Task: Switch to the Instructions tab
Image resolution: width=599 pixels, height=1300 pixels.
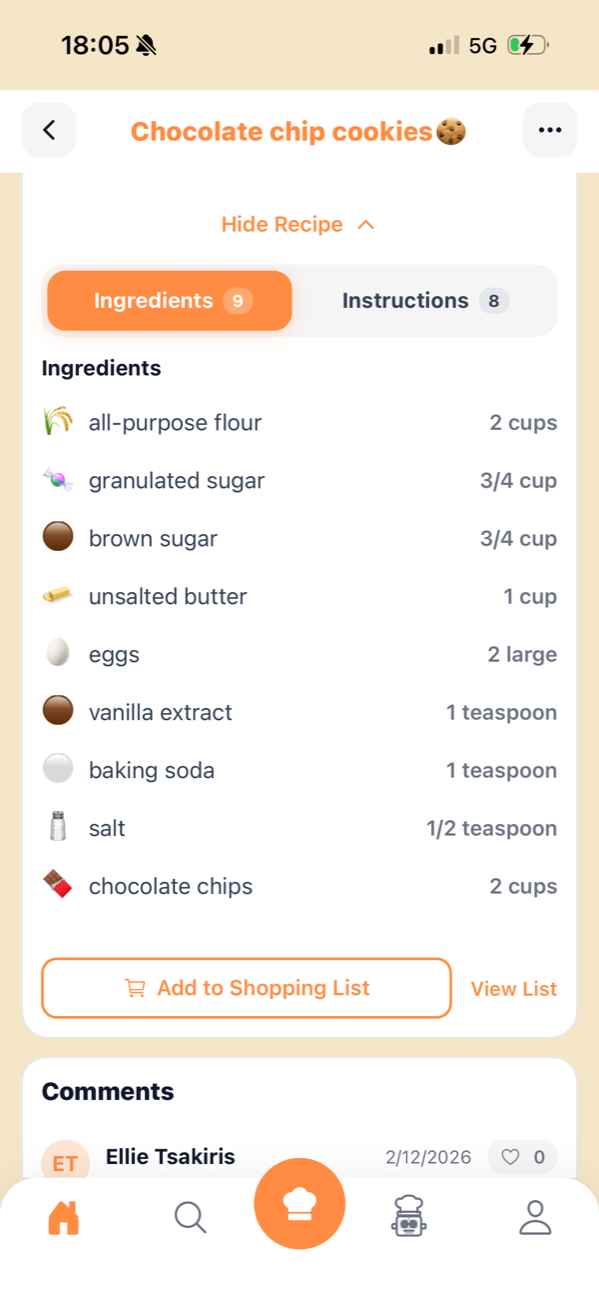Action: point(424,300)
